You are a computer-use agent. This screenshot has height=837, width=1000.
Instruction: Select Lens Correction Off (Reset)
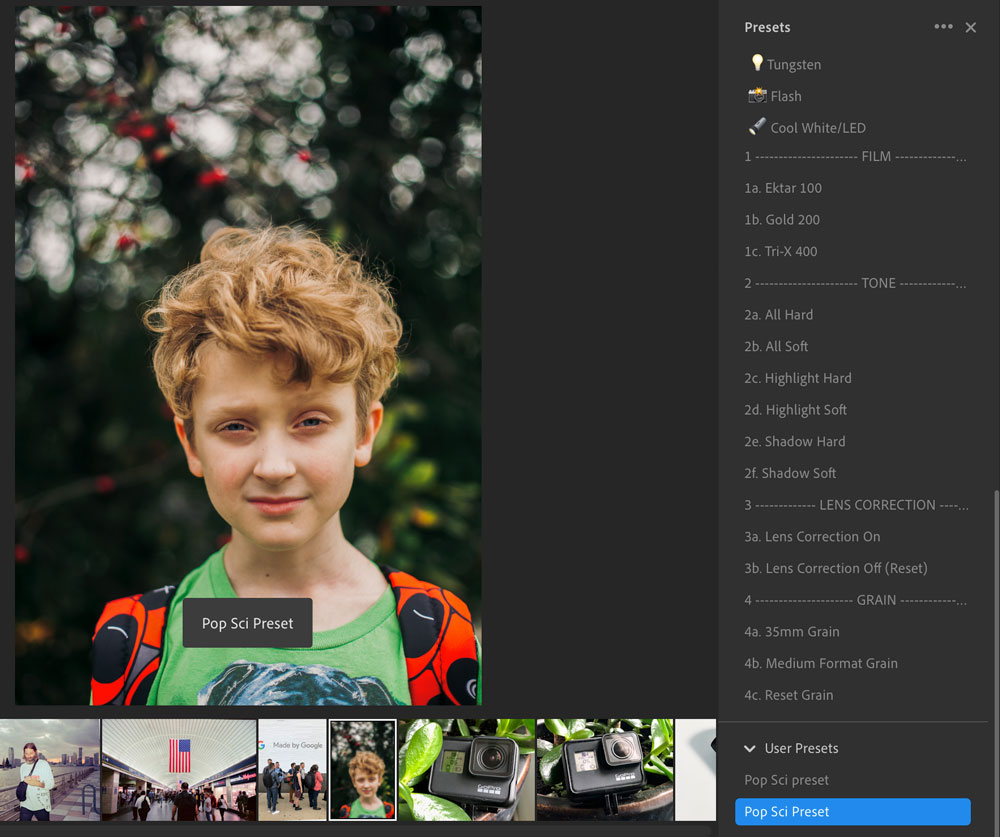pyautogui.click(x=836, y=568)
